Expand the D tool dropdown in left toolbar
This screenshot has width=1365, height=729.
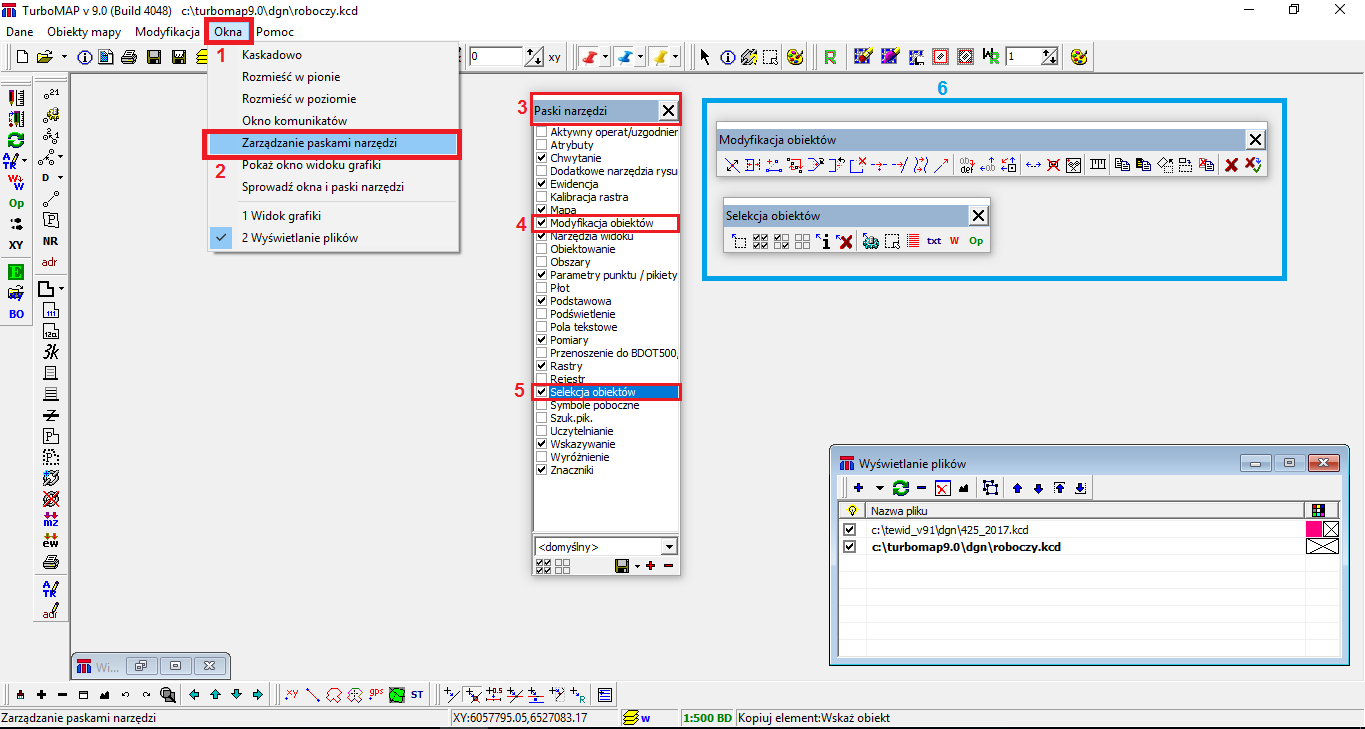point(62,178)
